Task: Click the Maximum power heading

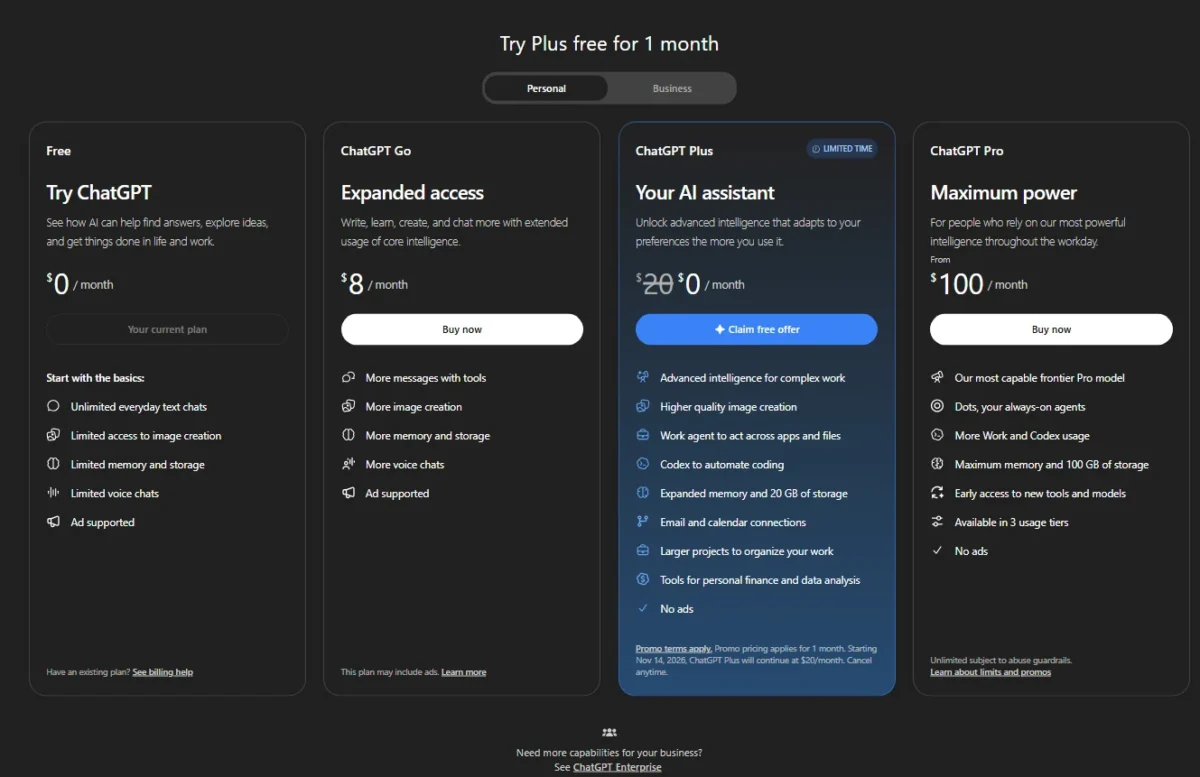Action: point(1003,193)
